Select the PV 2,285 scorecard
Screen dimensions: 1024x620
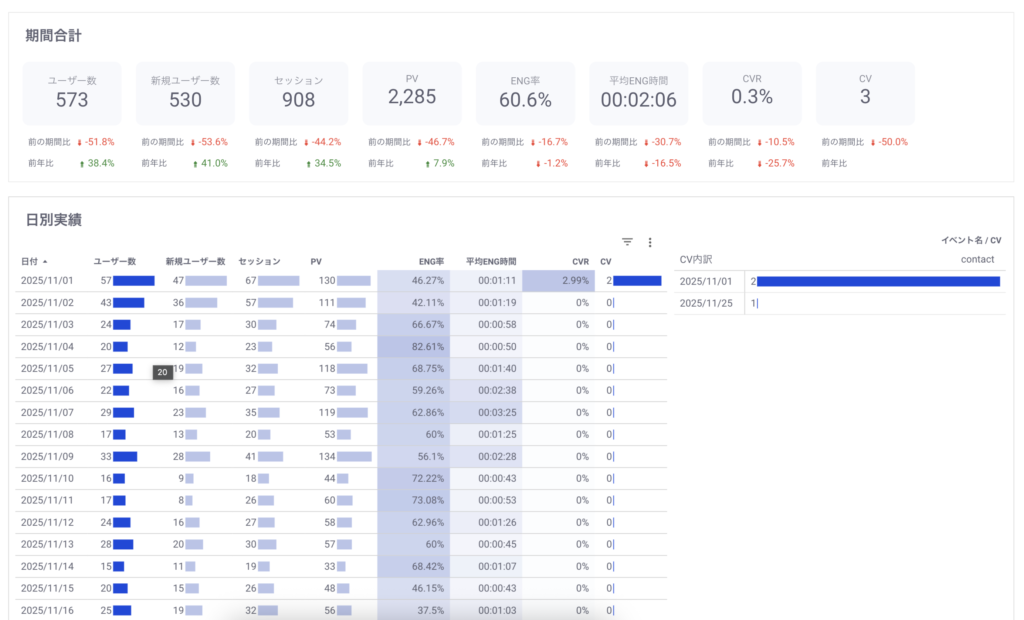coord(412,93)
